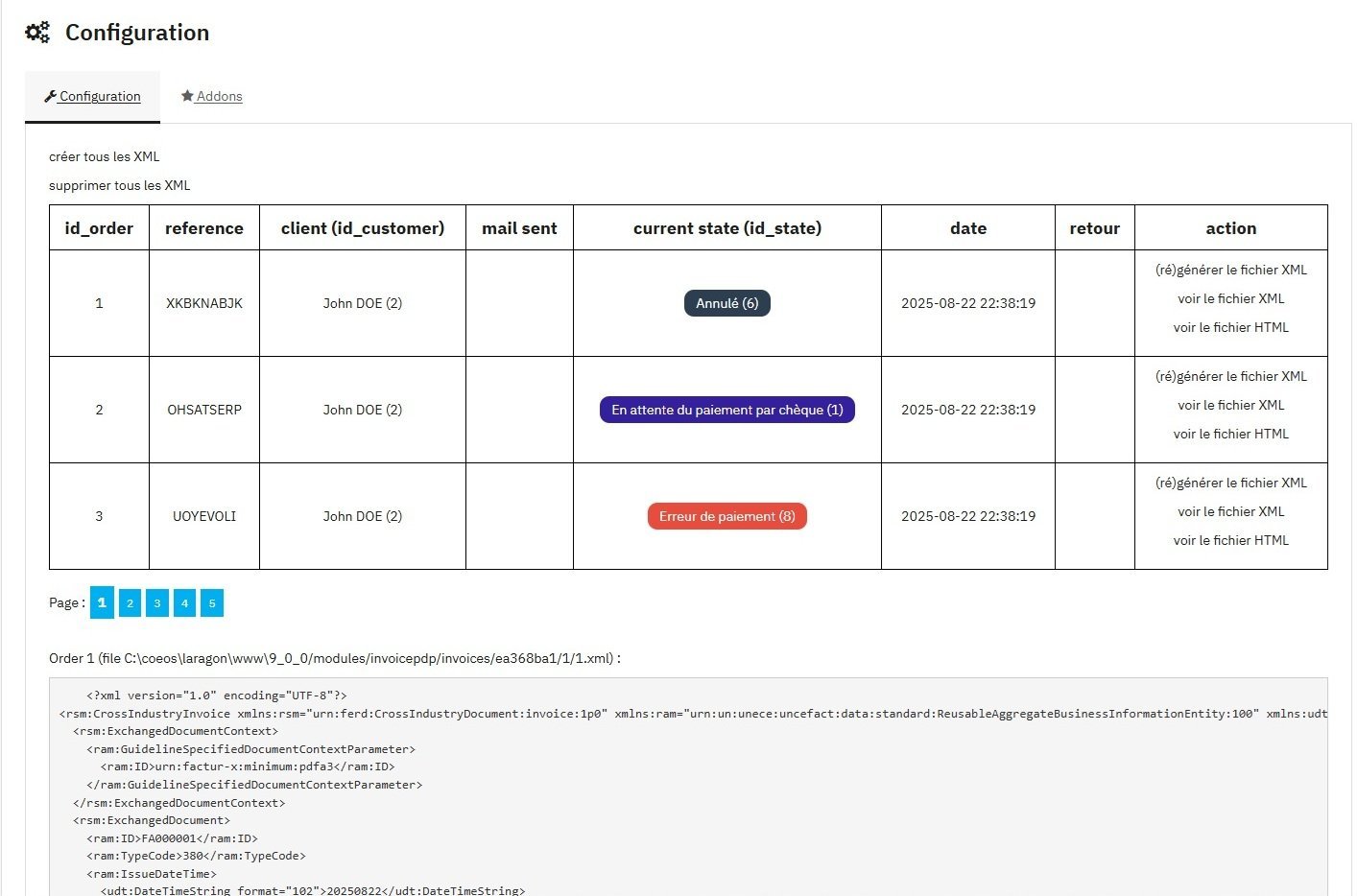The width and height of the screenshot is (1357, 896).
Task: Go to page 3 of orders
Action: tap(157, 602)
